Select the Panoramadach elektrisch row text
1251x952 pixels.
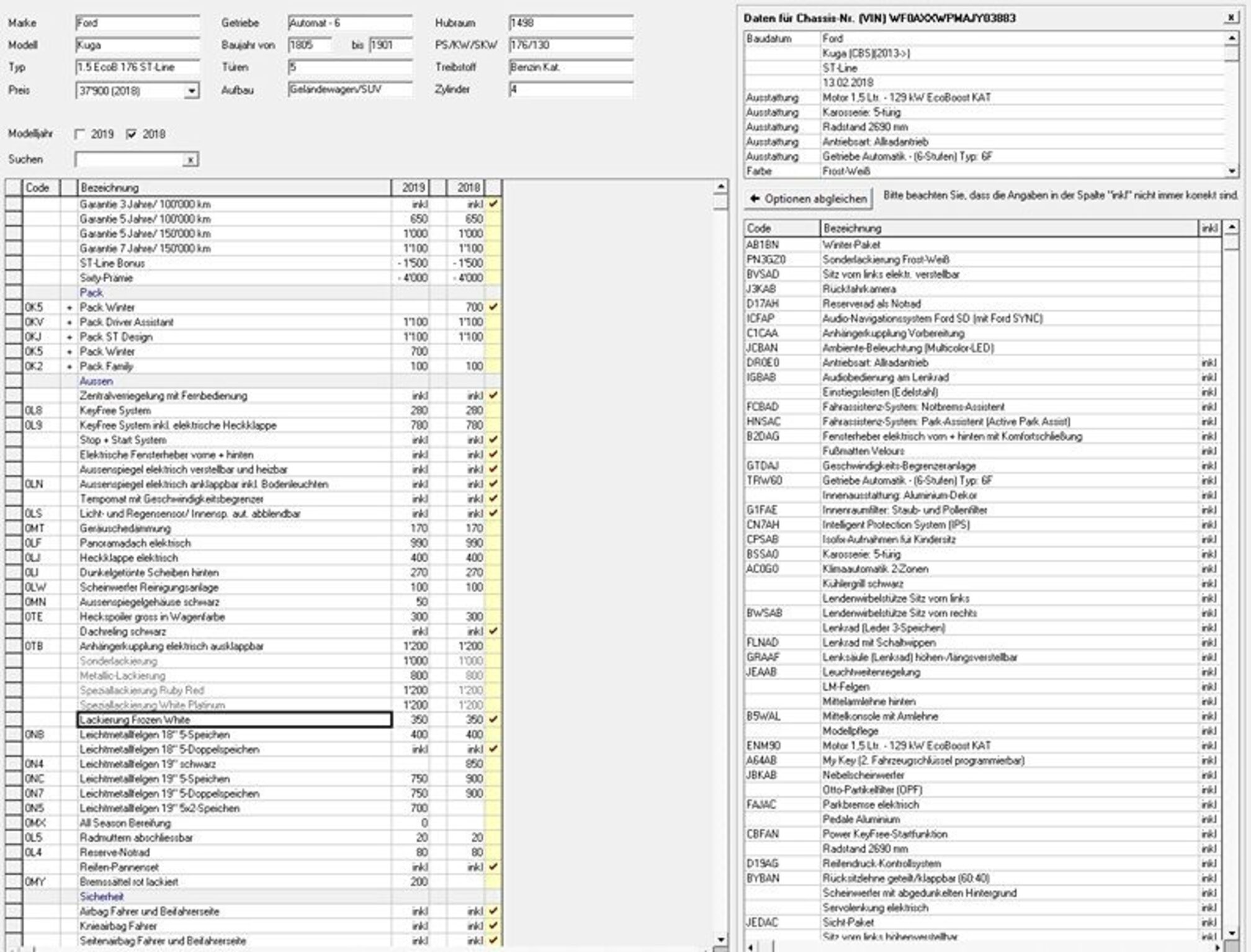click(x=135, y=543)
